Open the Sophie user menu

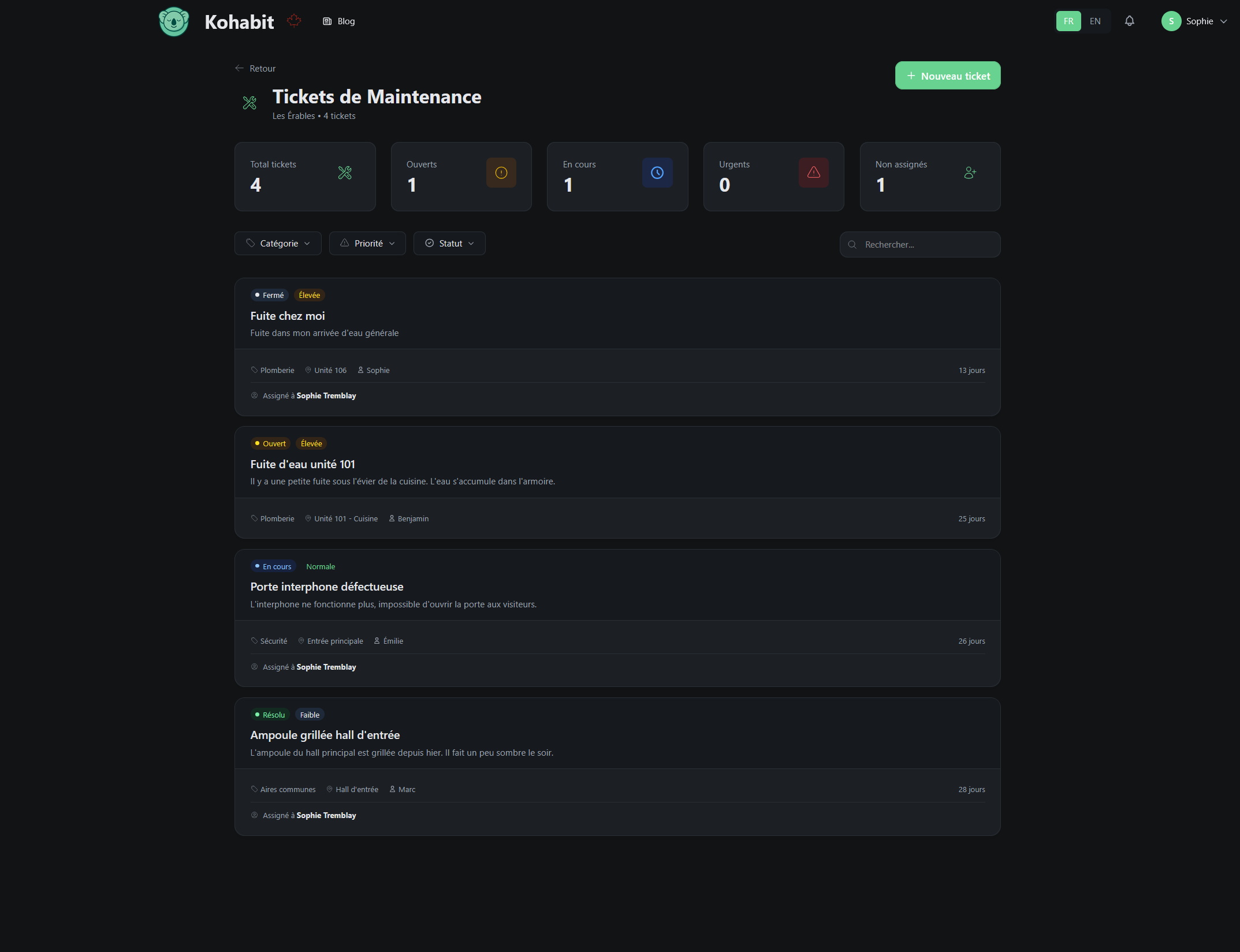tap(1194, 21)
